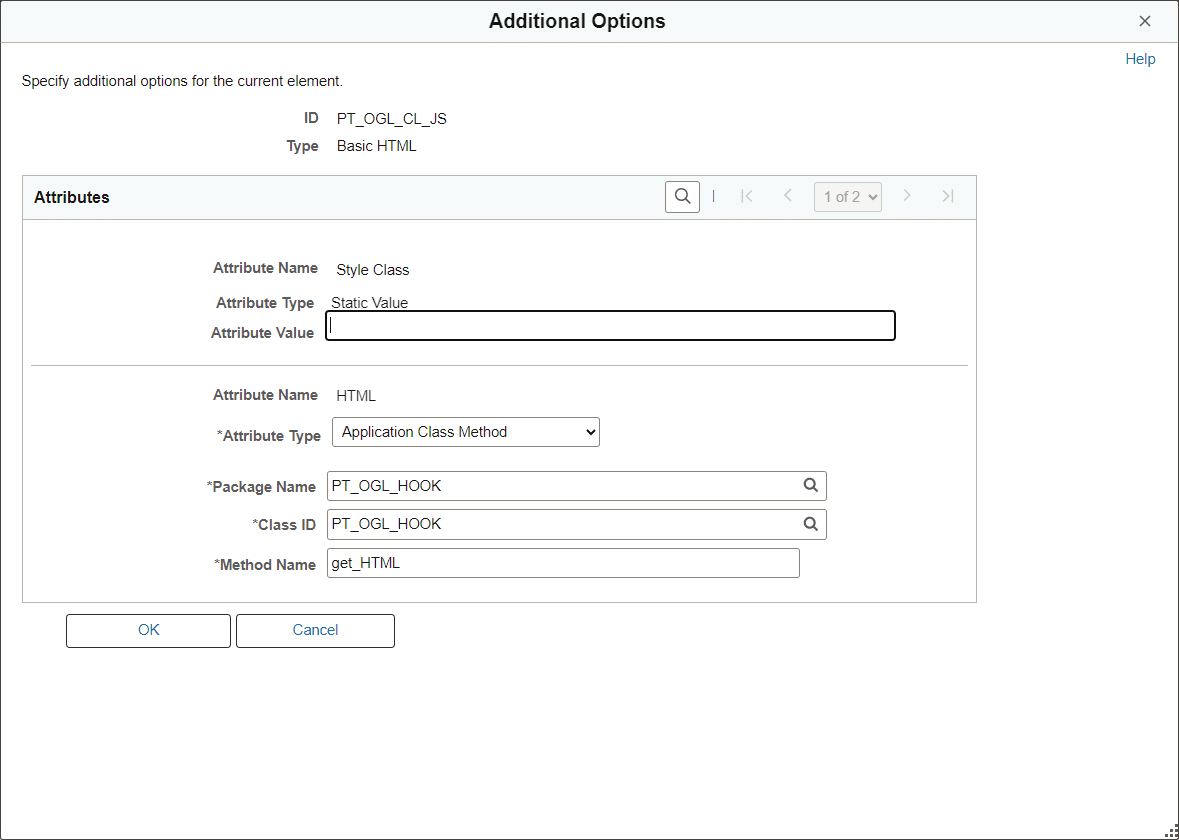Click the Help link
The height and width of the screenshot is (840, 1179).
click(1140, 58)
